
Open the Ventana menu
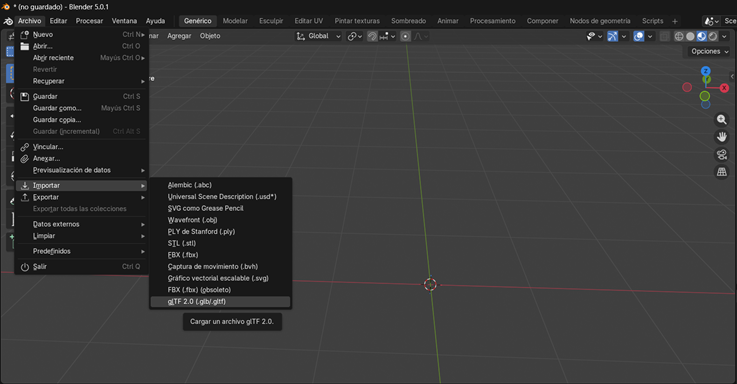click(124, 21)
